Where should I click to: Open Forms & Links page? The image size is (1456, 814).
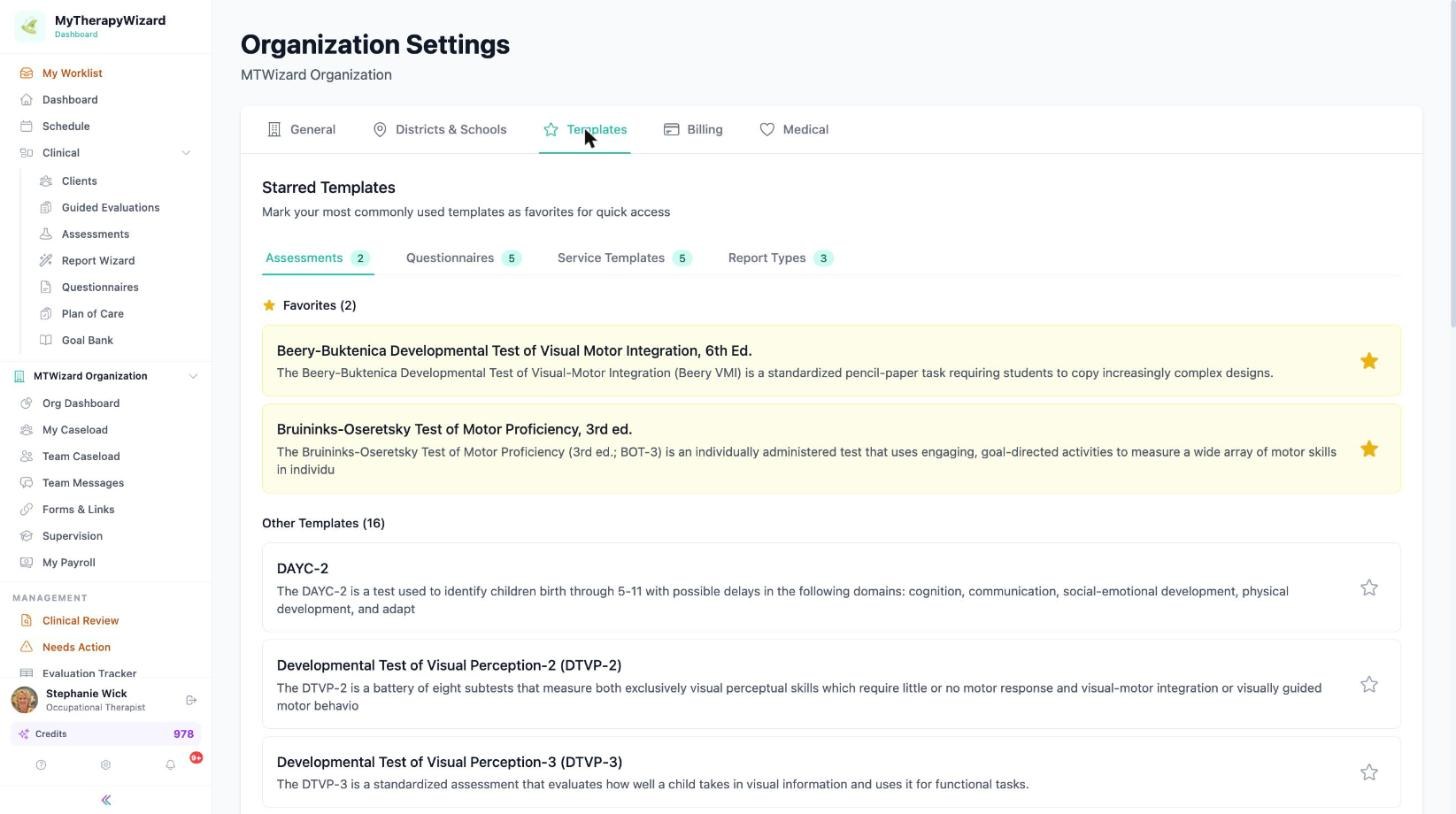[x=78, y=510]
